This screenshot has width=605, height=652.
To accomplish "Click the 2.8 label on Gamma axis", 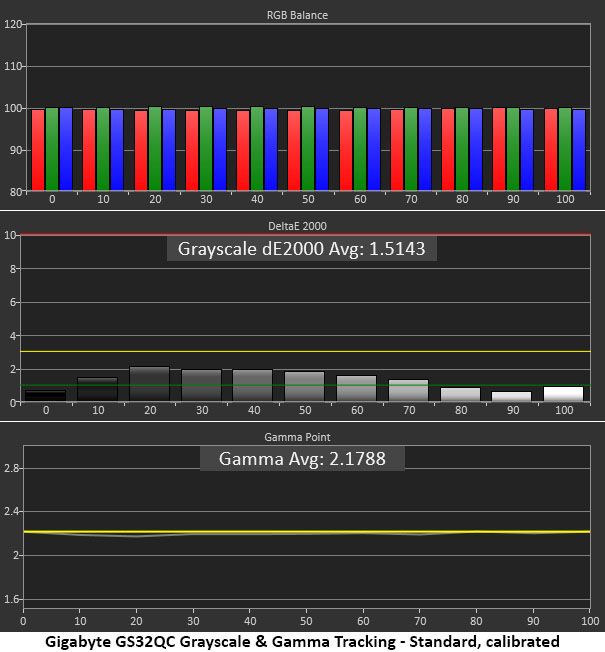I will coord(12,468).
